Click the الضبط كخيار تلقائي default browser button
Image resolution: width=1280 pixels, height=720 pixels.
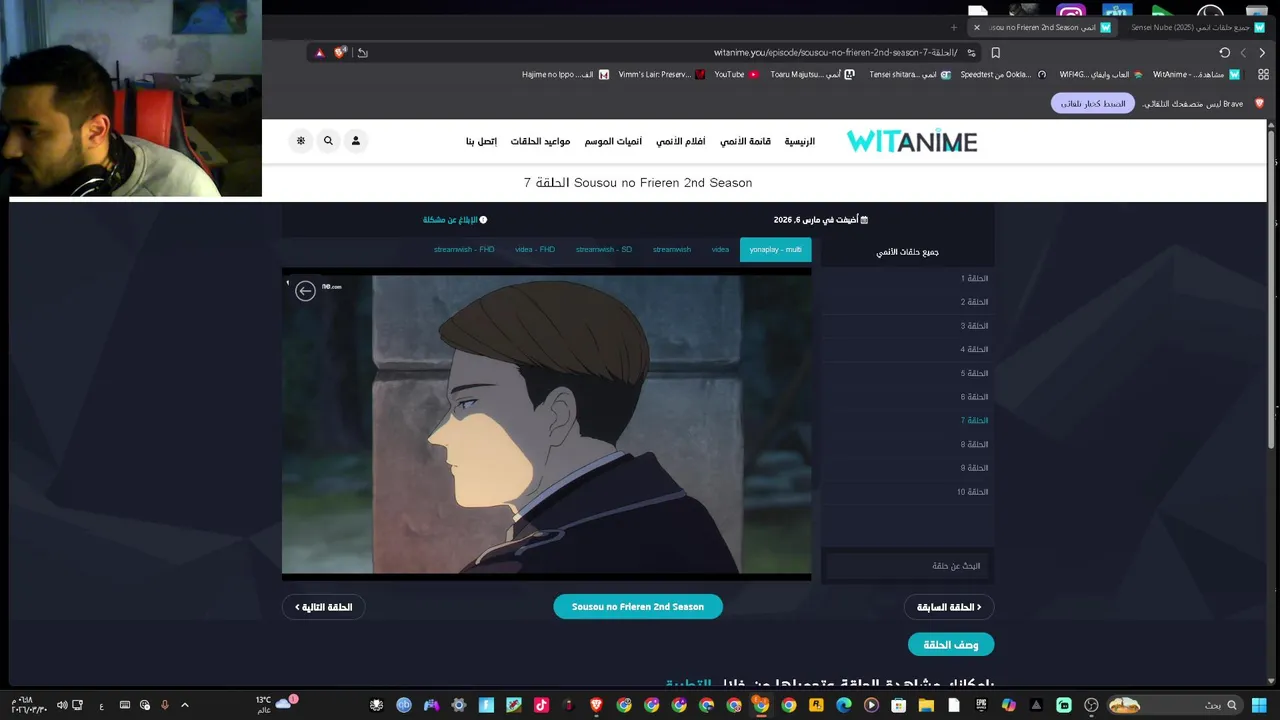click(x=1093, y=103)
